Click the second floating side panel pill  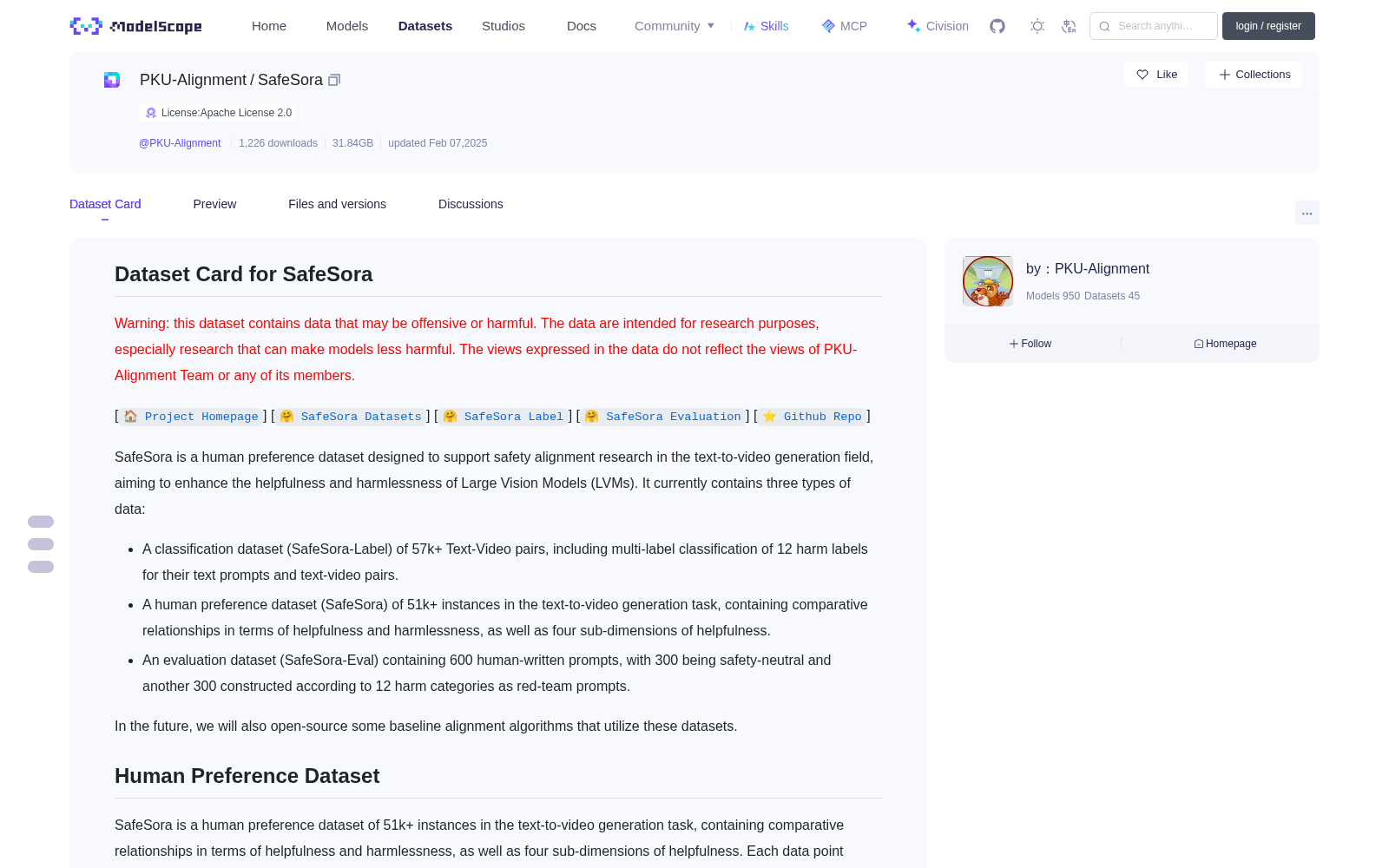tap(41, 544)
